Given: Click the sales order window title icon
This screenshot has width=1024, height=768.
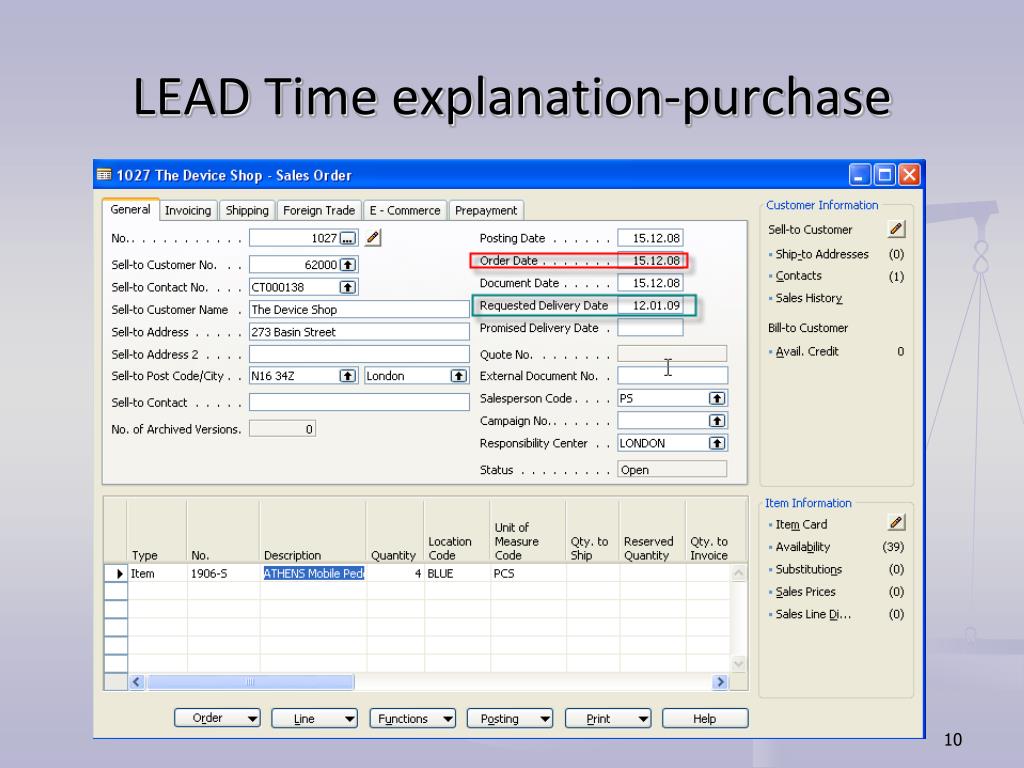Looking at the screenshot, I should [x=104, y=174].
